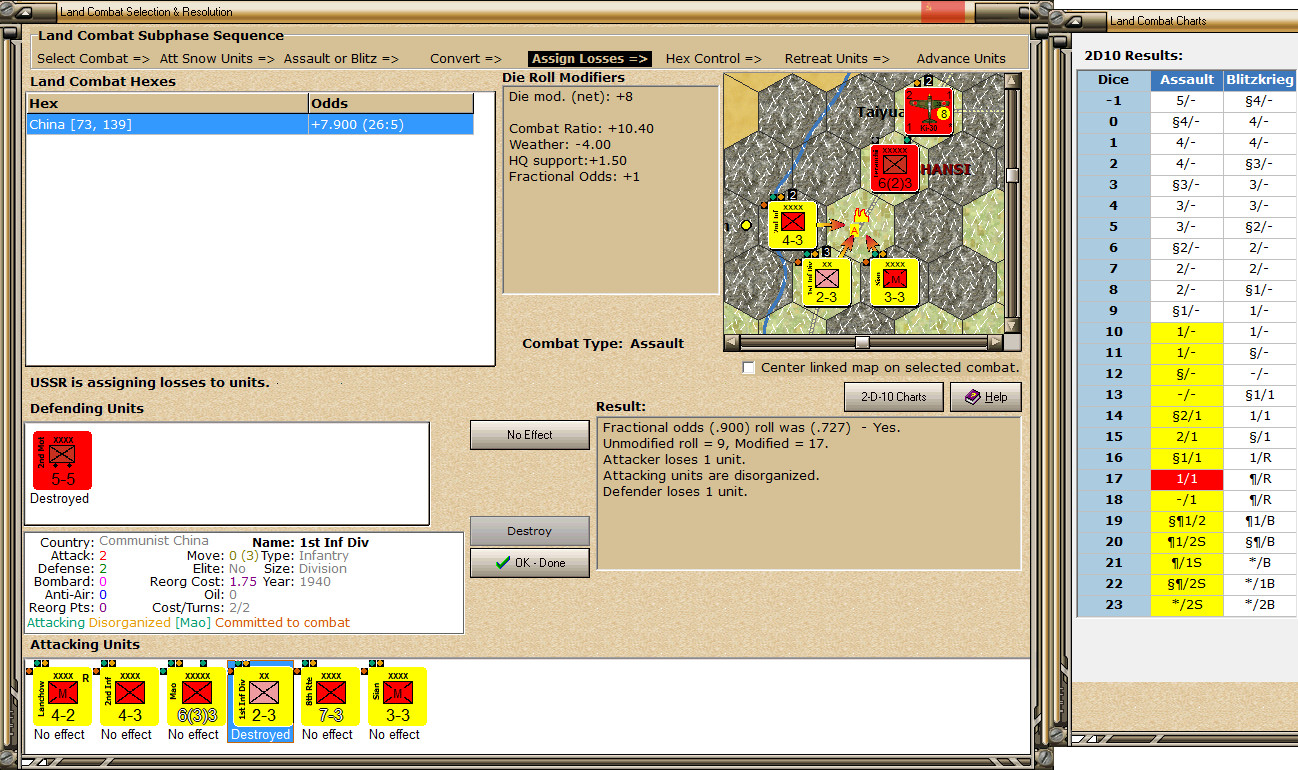The height and width of the screenshot is (770, 1298).
Task: Select the 5-5 defending unit counter
Action: tap(62, 461)
